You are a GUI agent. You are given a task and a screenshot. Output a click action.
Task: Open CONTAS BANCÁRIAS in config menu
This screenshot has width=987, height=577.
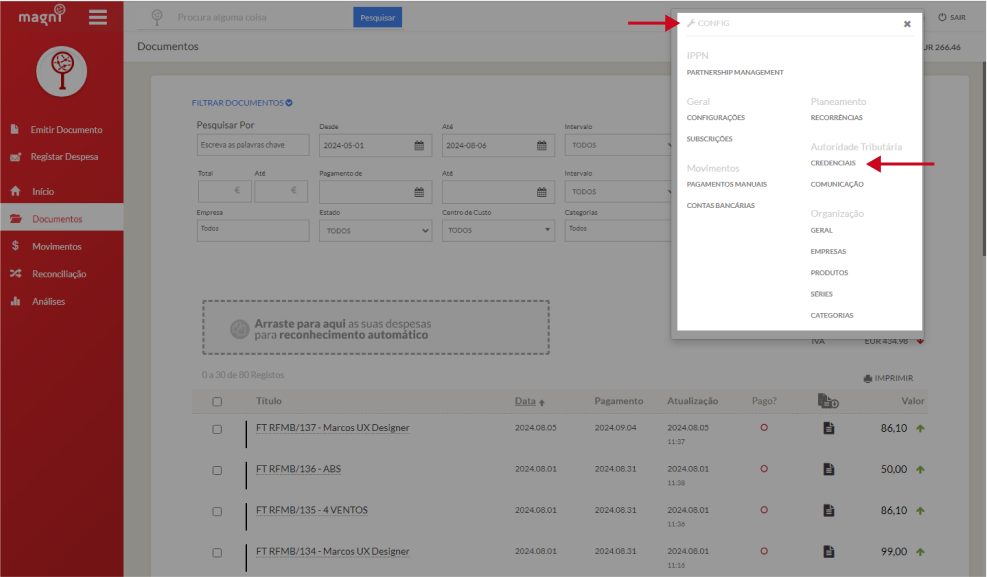pos(720,206)
